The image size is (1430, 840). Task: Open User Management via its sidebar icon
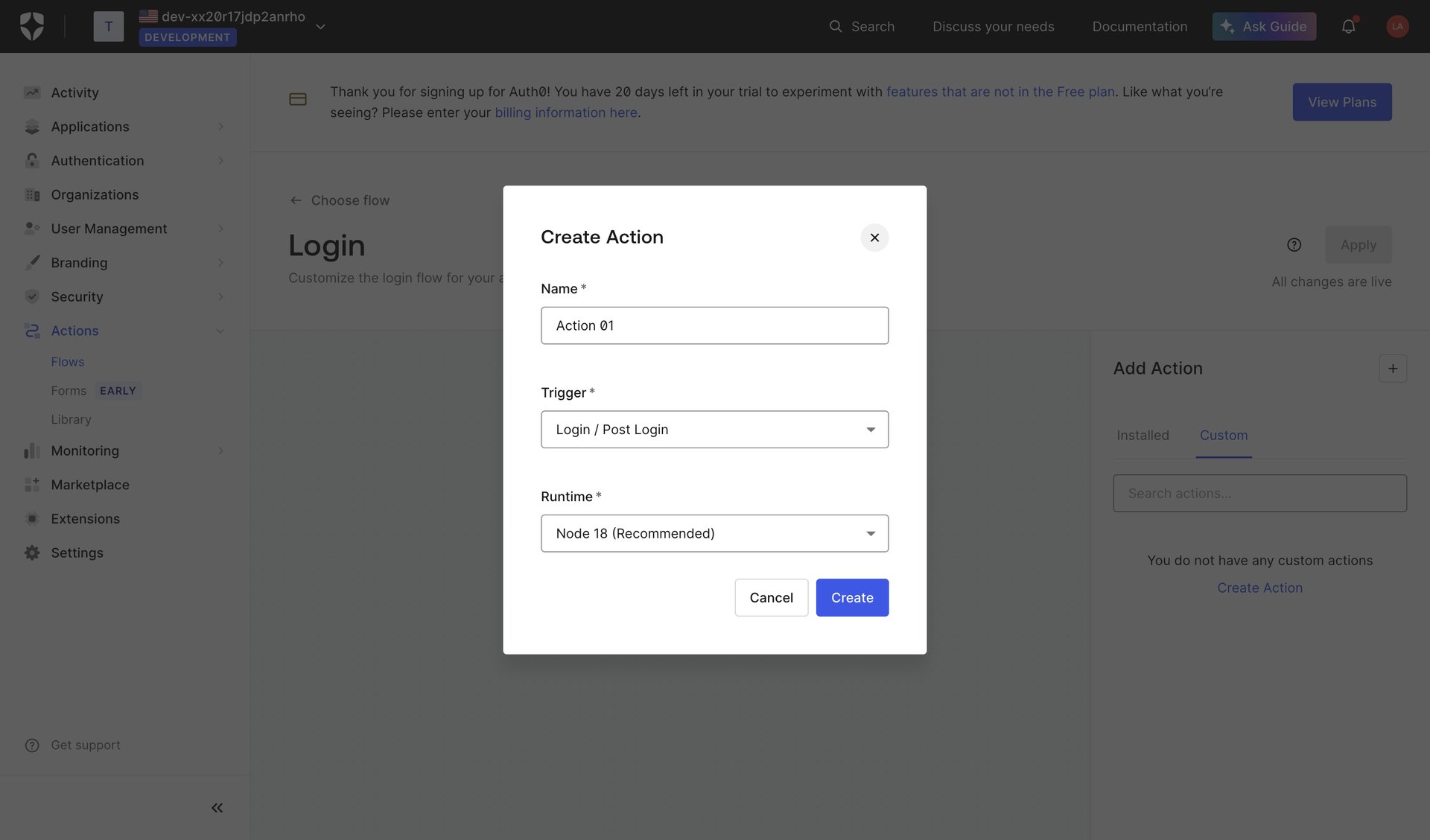[x=32, y=229]
